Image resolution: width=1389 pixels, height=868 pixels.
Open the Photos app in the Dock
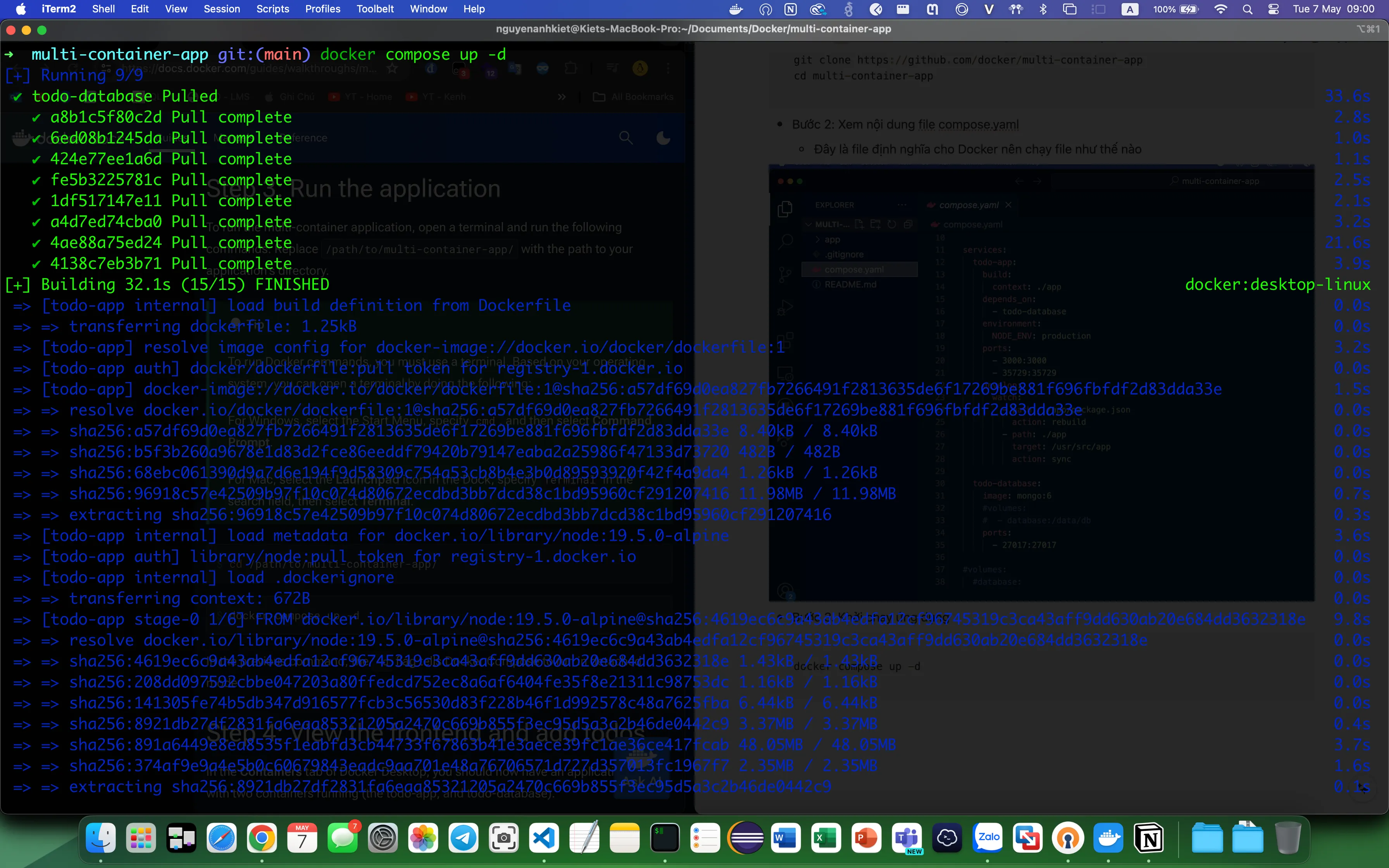(423, 839)
